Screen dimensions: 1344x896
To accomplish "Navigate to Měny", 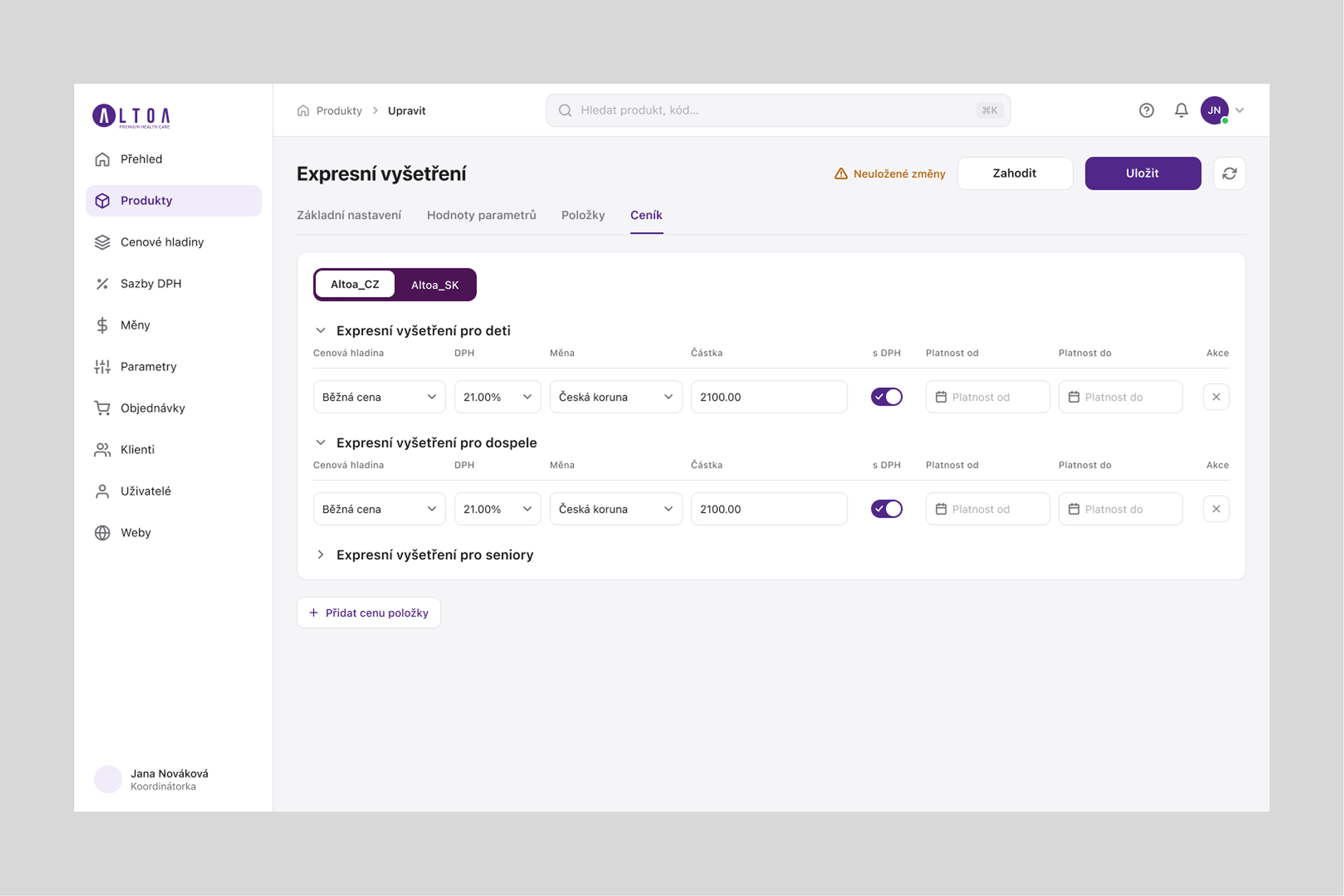I will coord(173,325).
